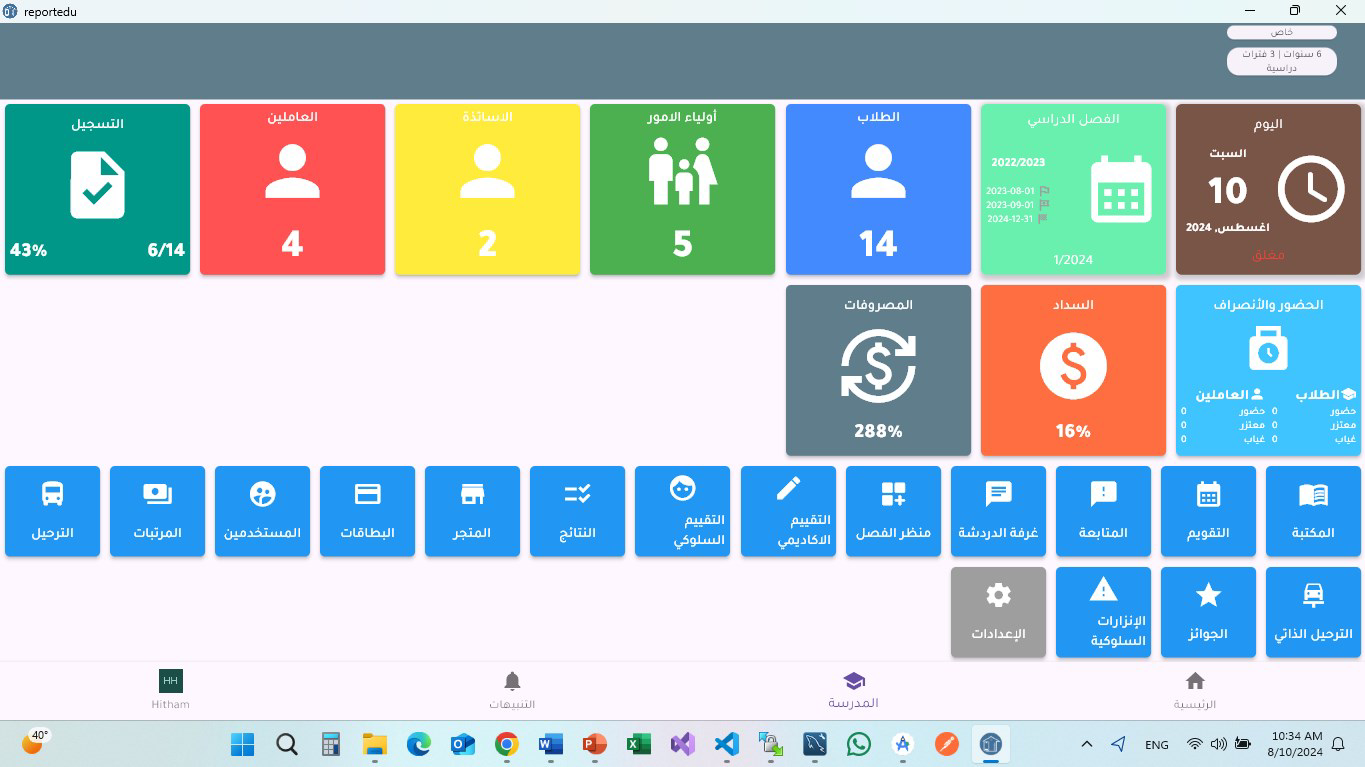Open the Students (الطلاب) tile showing 14
The image size is (1365, 767).
point(878,189)
